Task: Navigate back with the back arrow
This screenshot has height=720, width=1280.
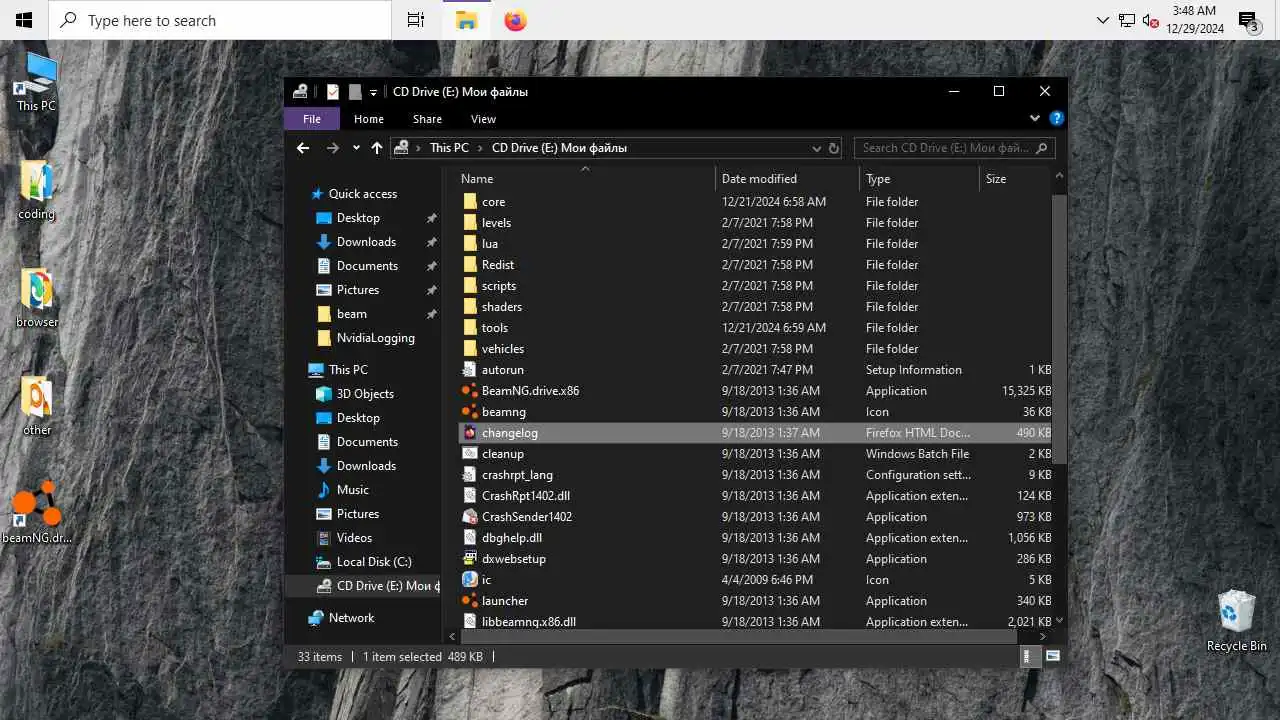Action: coord(303,148)
